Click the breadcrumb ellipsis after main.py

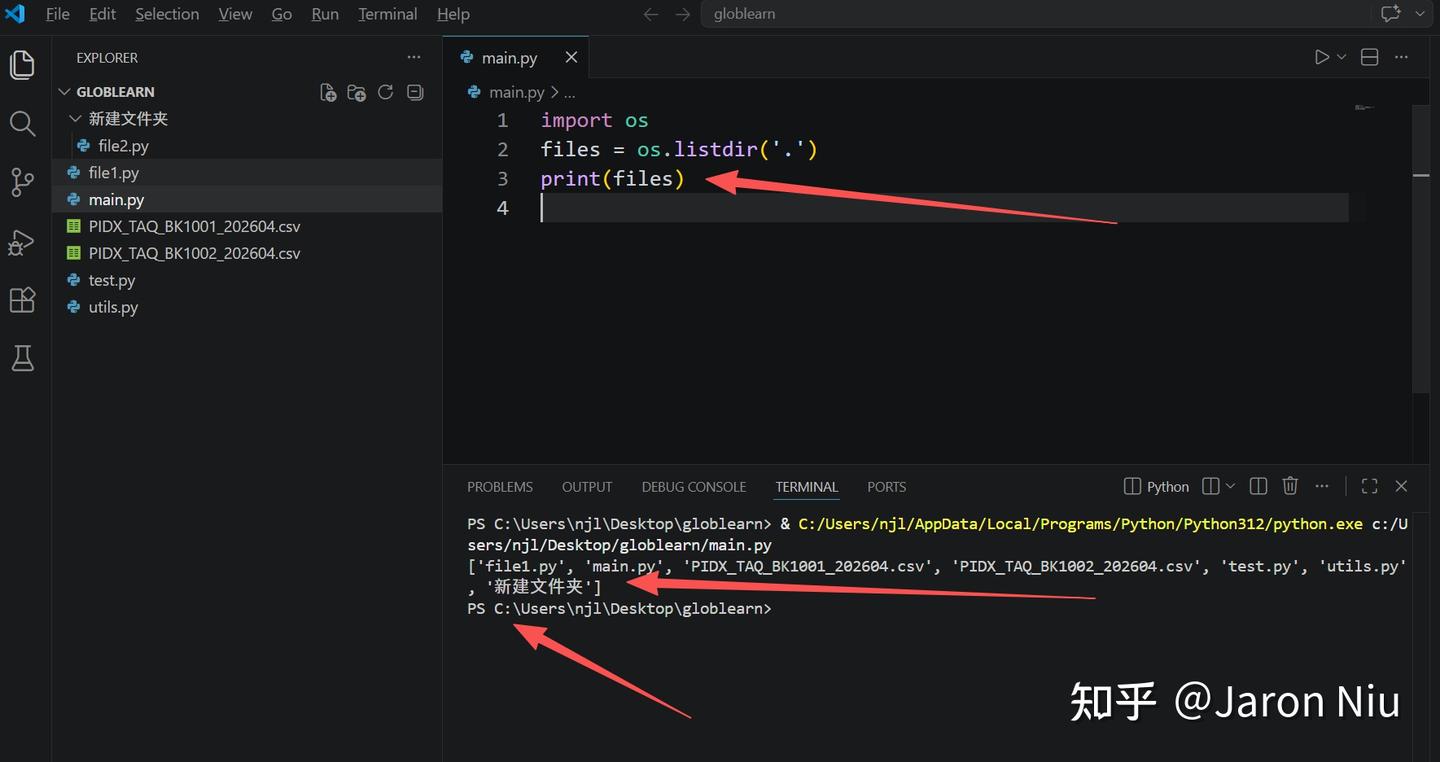570,92
